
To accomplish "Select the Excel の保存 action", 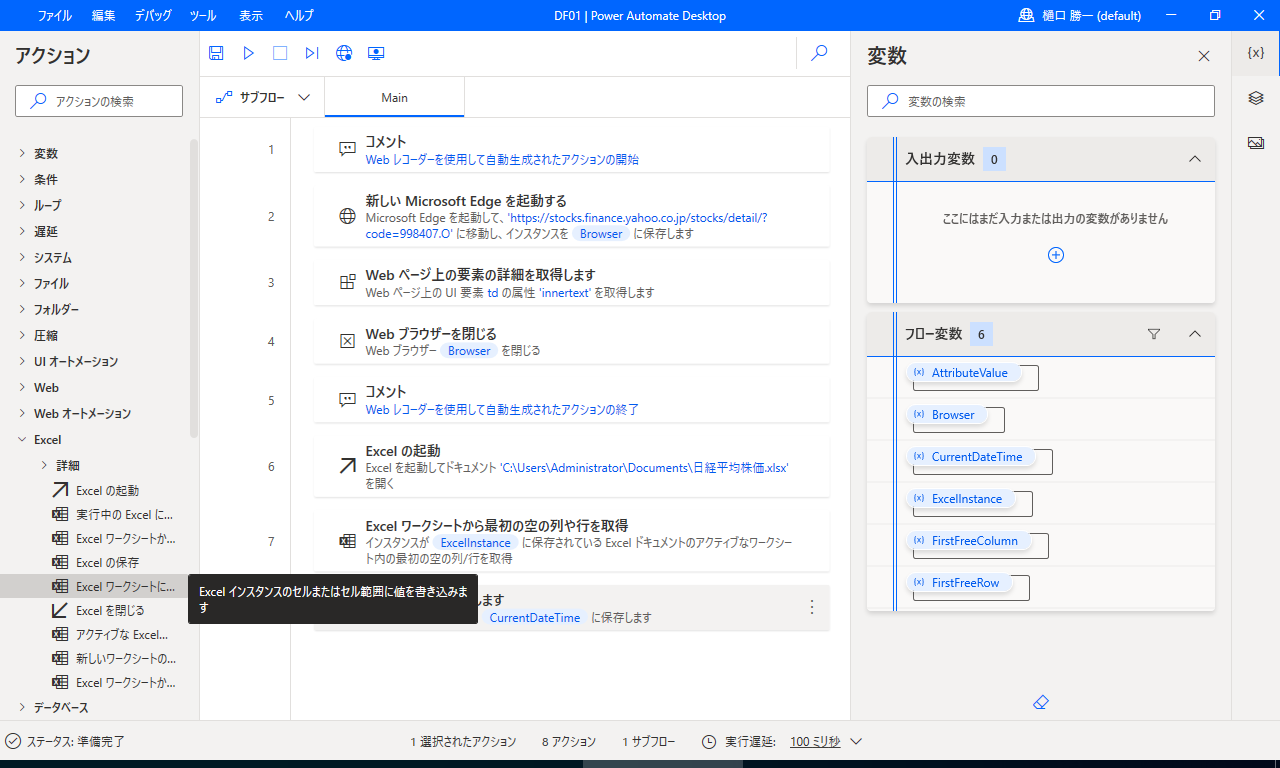I will tap(107, 562).
